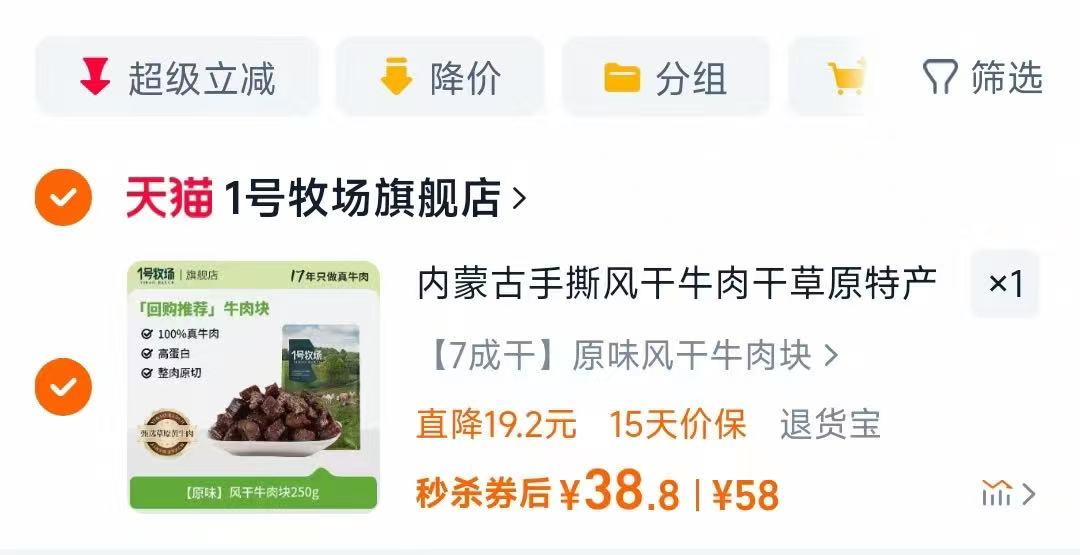Image resolution: width=1080 pixels, height=555 pixels.
Task: Tap the 天猫 logo badge
Action: click(x=169, y=197)
